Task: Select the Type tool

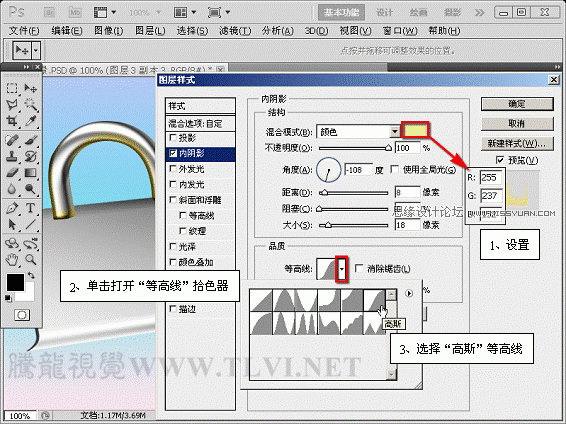Action: pyautogui.click(x=30, y=208)
